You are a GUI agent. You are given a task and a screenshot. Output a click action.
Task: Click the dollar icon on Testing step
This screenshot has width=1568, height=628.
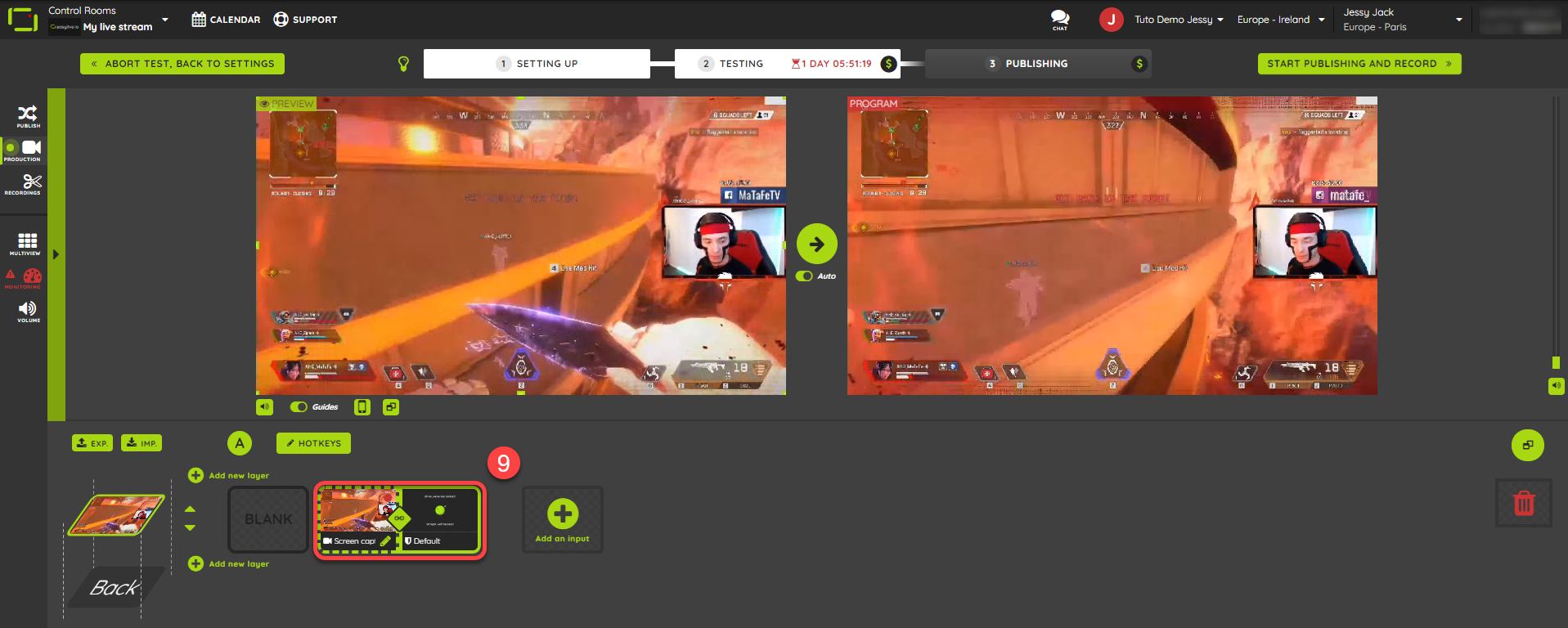point(888,64)
